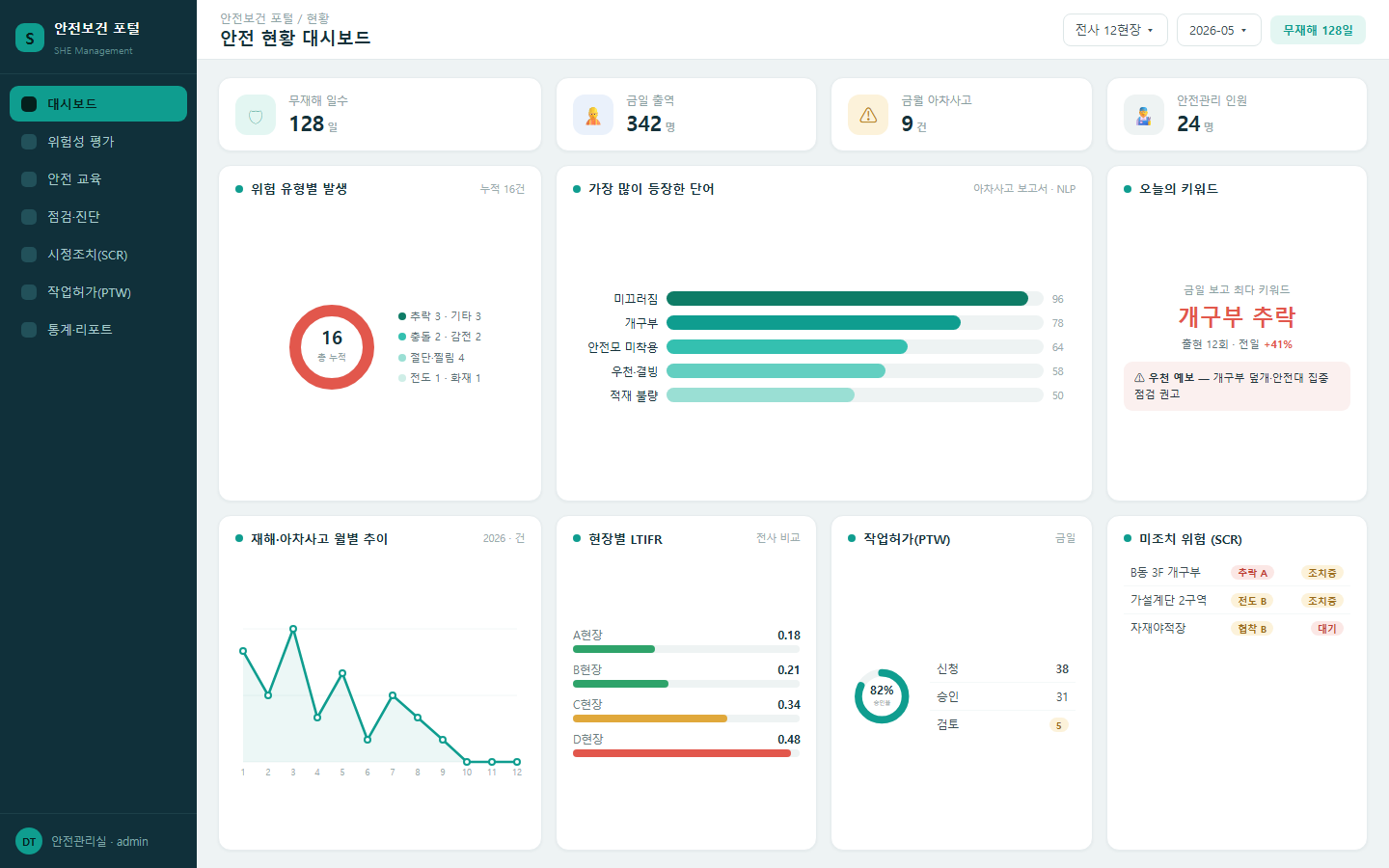Viewport: 1389px width, 868px height.
Task: Open the 2026-05 month dropdown
Action: (1218, 30)
